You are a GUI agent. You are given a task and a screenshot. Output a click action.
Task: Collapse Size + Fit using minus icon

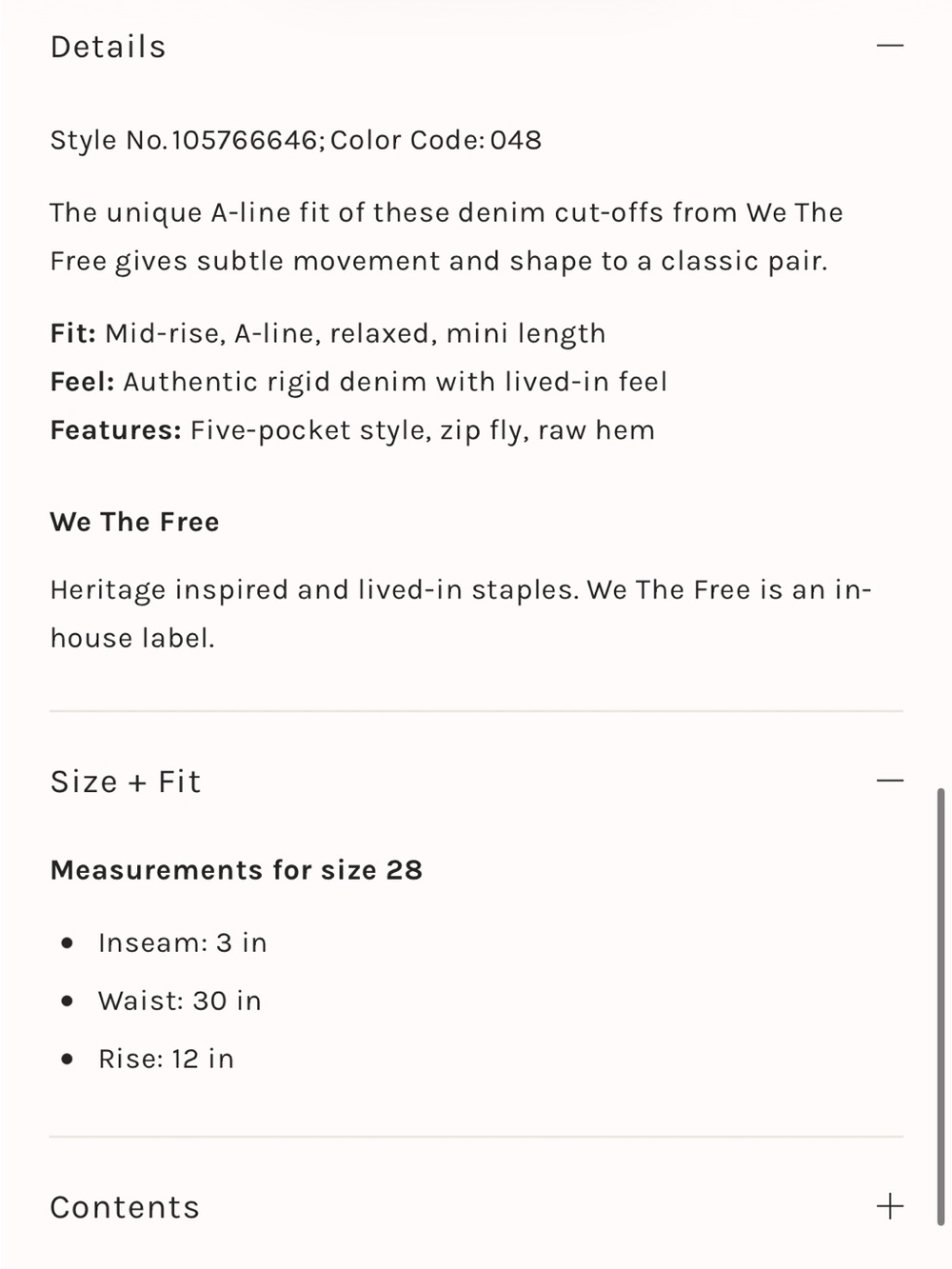[x=890, y=781]
